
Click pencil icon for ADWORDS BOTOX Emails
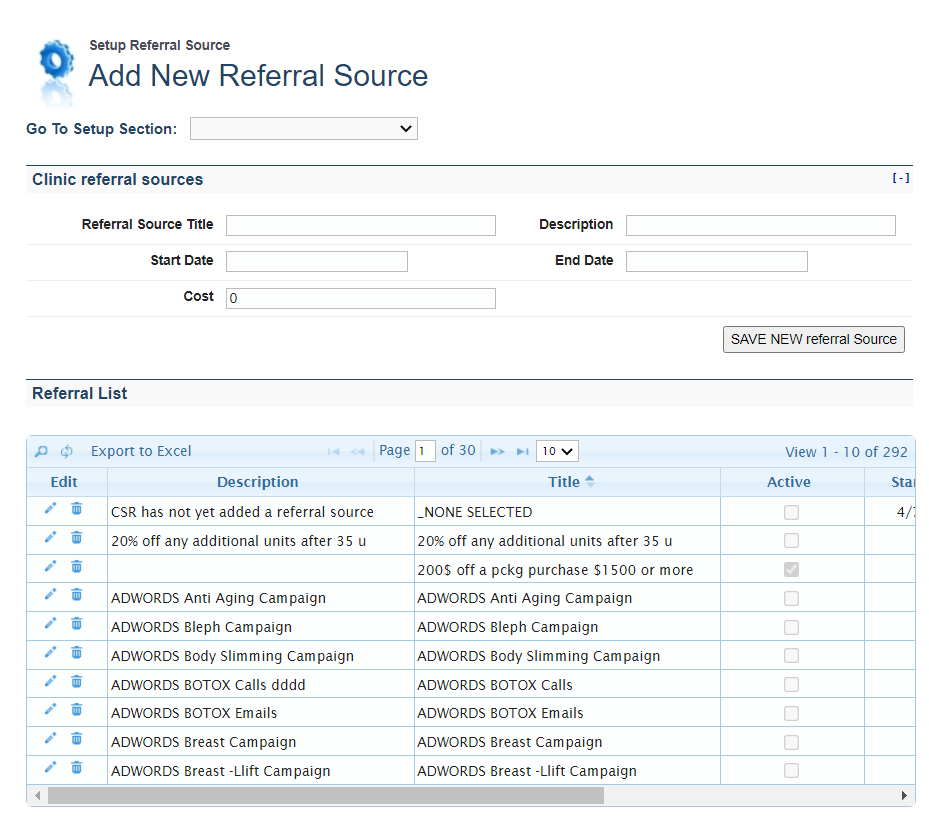click(51, 709)
